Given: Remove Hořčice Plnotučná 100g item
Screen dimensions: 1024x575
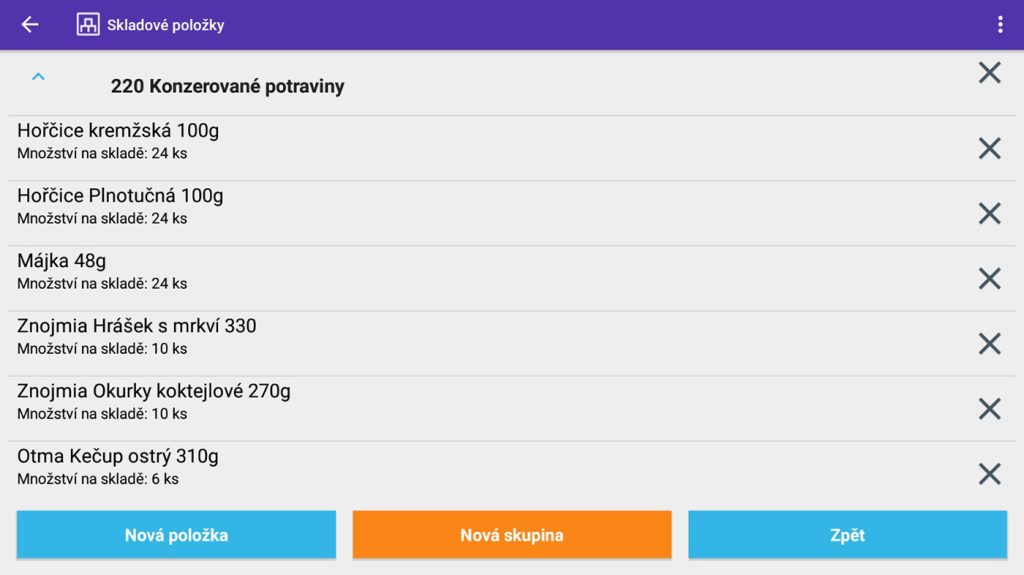Looking at the screenshot, I should click(989, 213).
